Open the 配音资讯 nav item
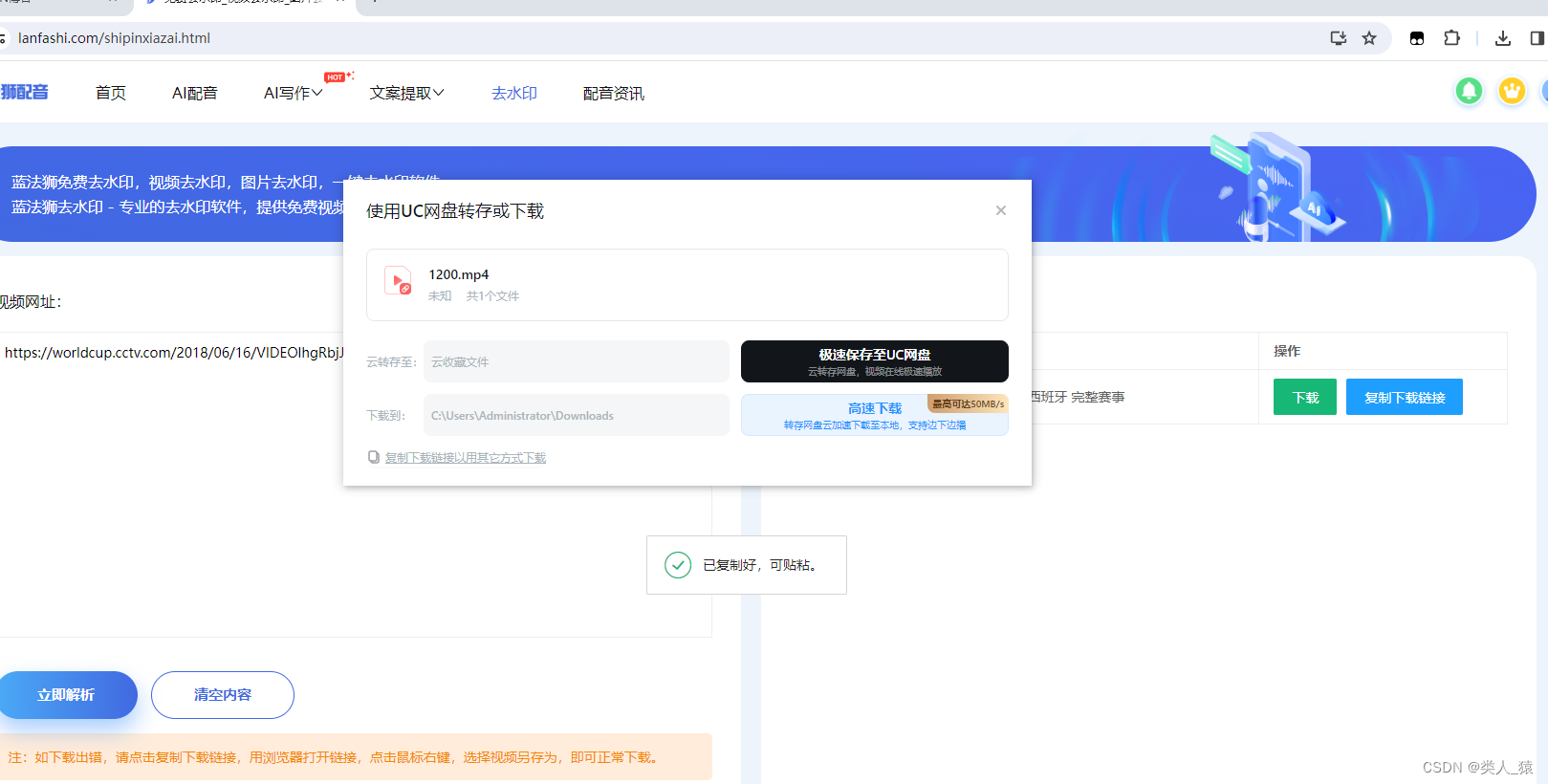 [x=614, y=93]
